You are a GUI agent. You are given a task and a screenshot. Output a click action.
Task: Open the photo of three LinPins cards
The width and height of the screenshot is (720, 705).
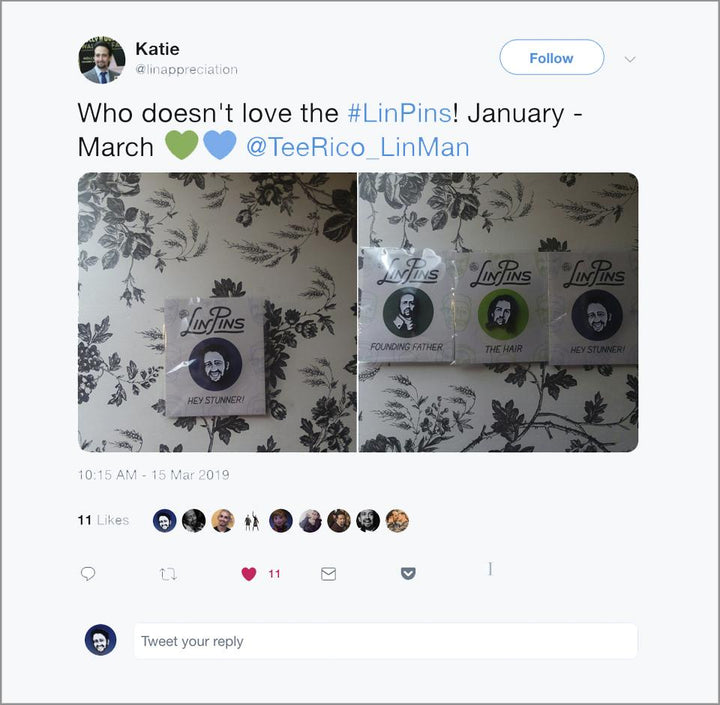498,312
